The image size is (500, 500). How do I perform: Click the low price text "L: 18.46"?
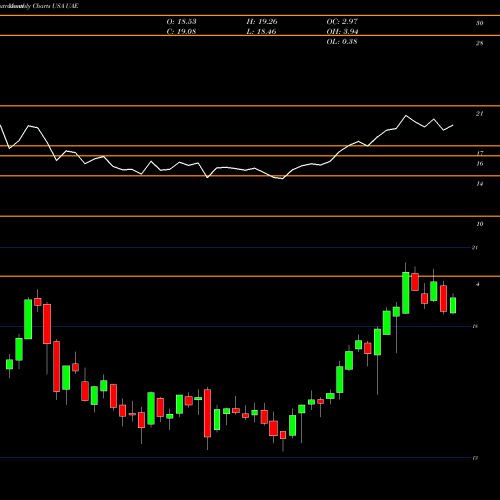[x=261, y=32]
